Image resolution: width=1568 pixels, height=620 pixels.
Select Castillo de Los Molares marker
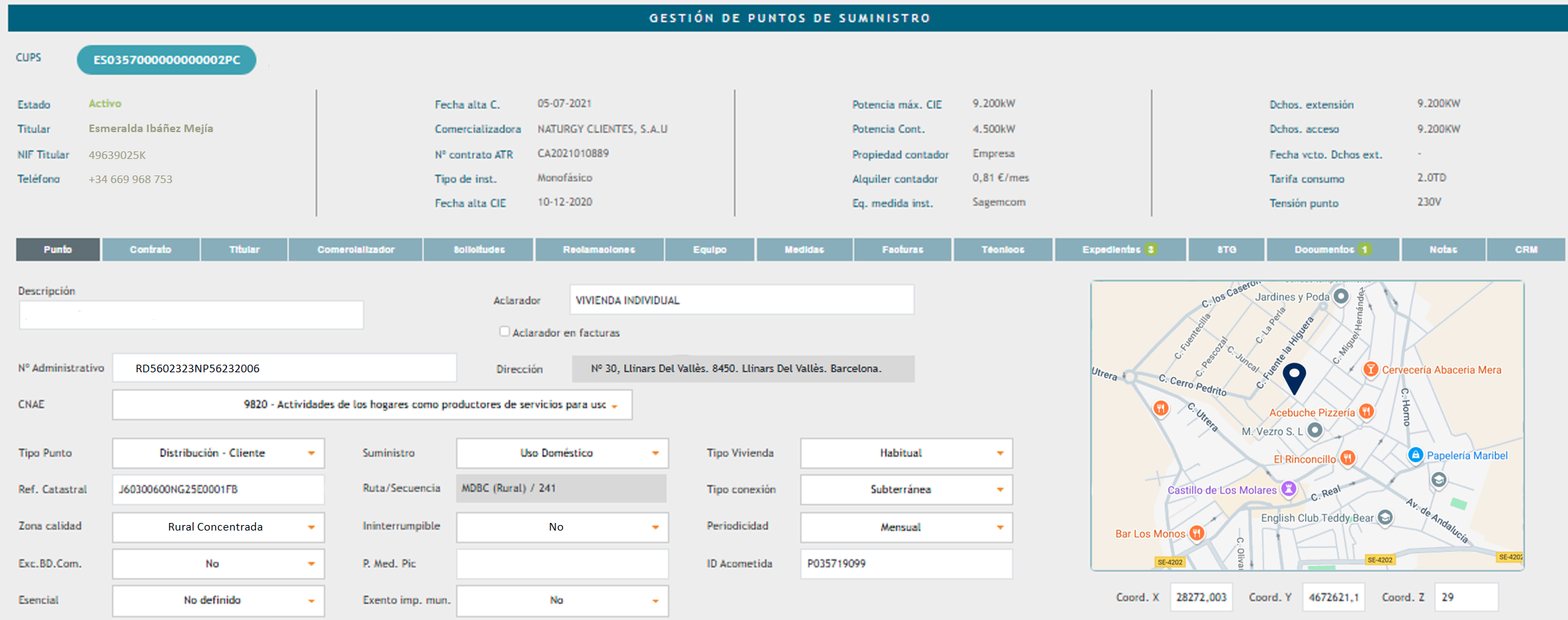tap(1289, 489)
